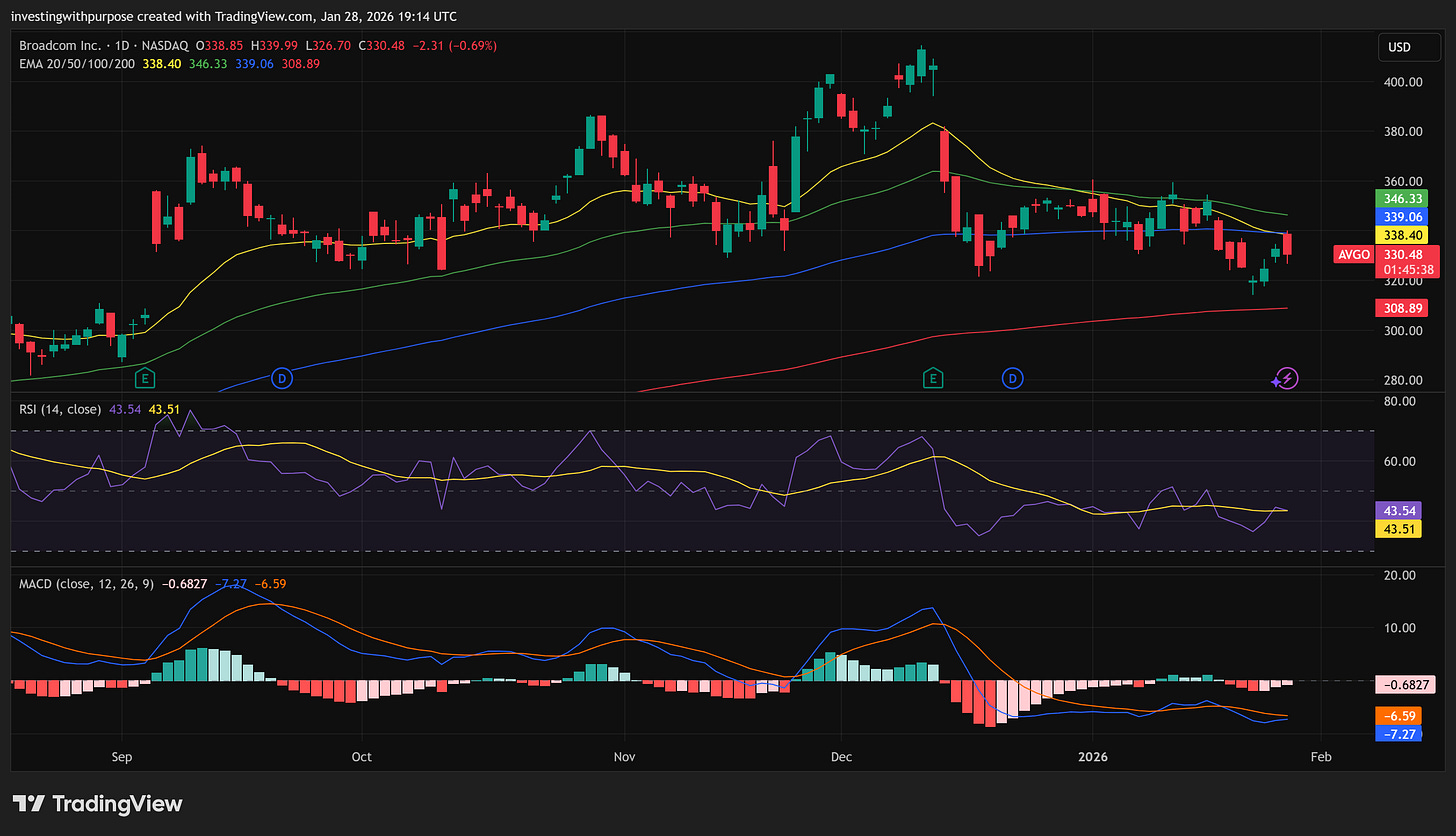Click the close price C330.48 in header
The height and width of the screenshot is (836, 1456).
pyautogui.click(x=381, y=46)
